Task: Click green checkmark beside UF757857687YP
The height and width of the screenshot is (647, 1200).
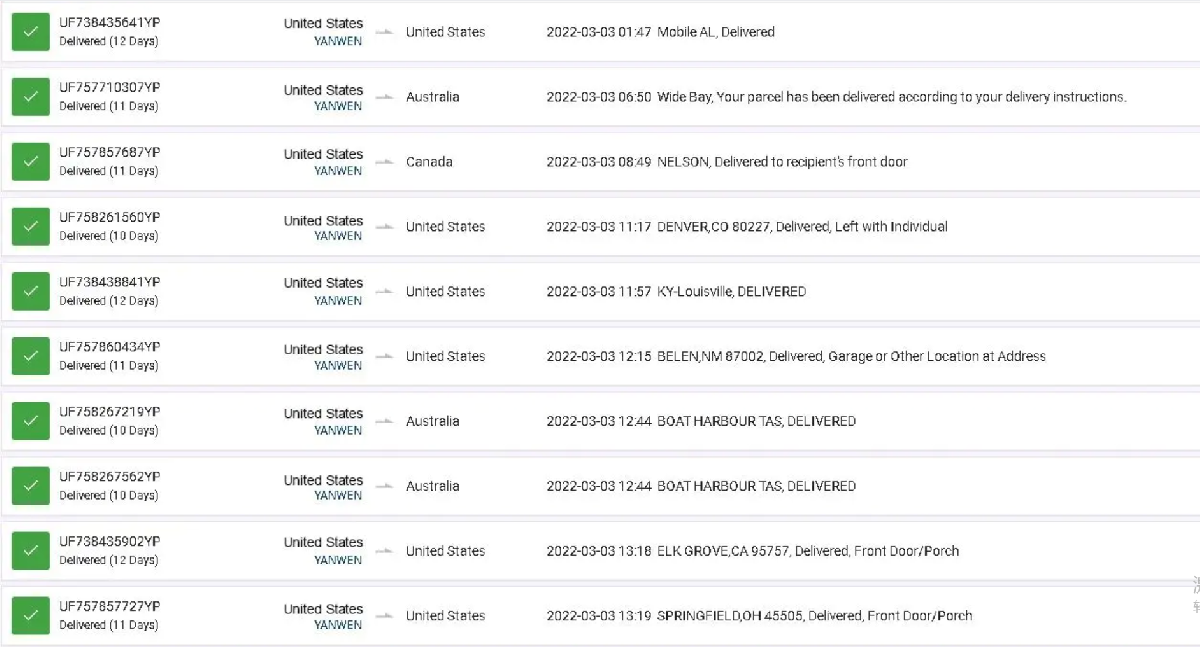Action: click(x=30, y=162)
